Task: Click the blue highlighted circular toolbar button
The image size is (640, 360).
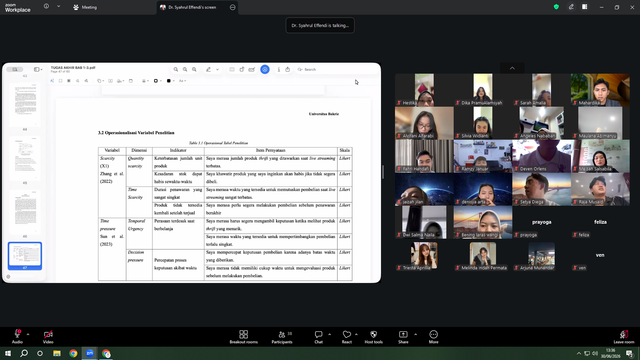Action: [265, 69]
